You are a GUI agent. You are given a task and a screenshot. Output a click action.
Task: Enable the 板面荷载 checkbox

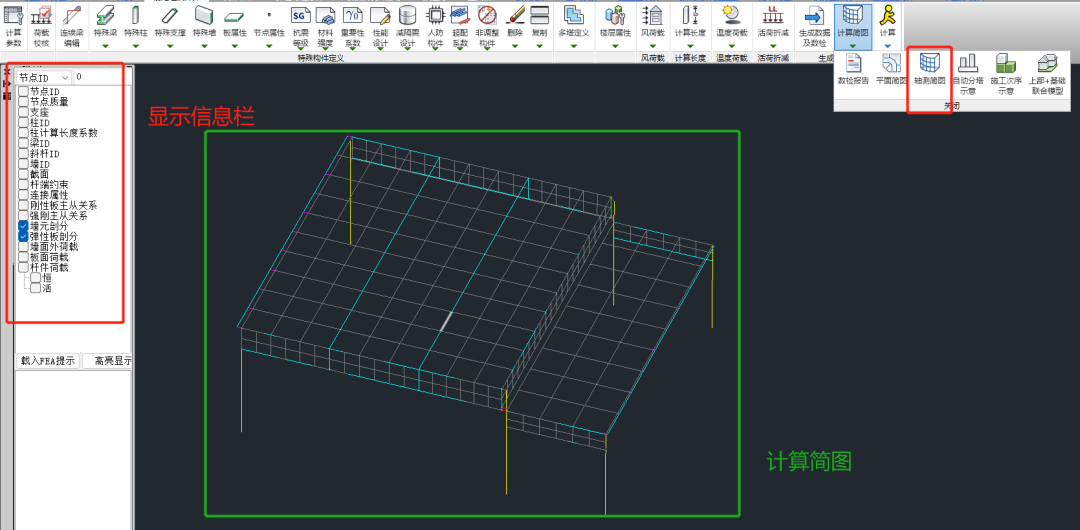[23, 257]
